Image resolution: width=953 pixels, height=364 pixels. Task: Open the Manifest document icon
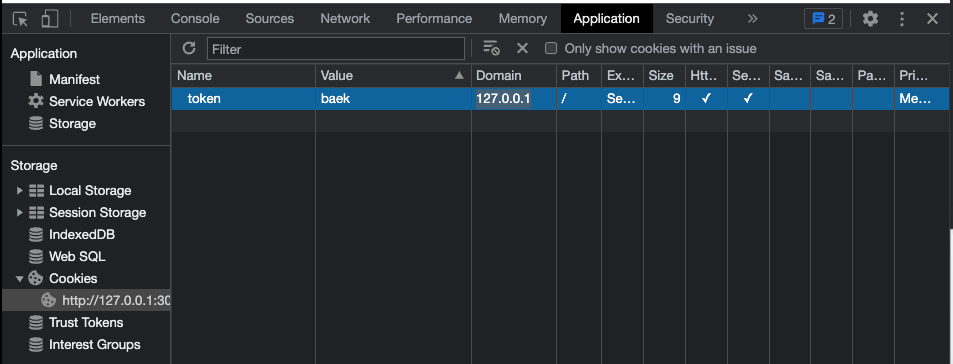[36, 79]
